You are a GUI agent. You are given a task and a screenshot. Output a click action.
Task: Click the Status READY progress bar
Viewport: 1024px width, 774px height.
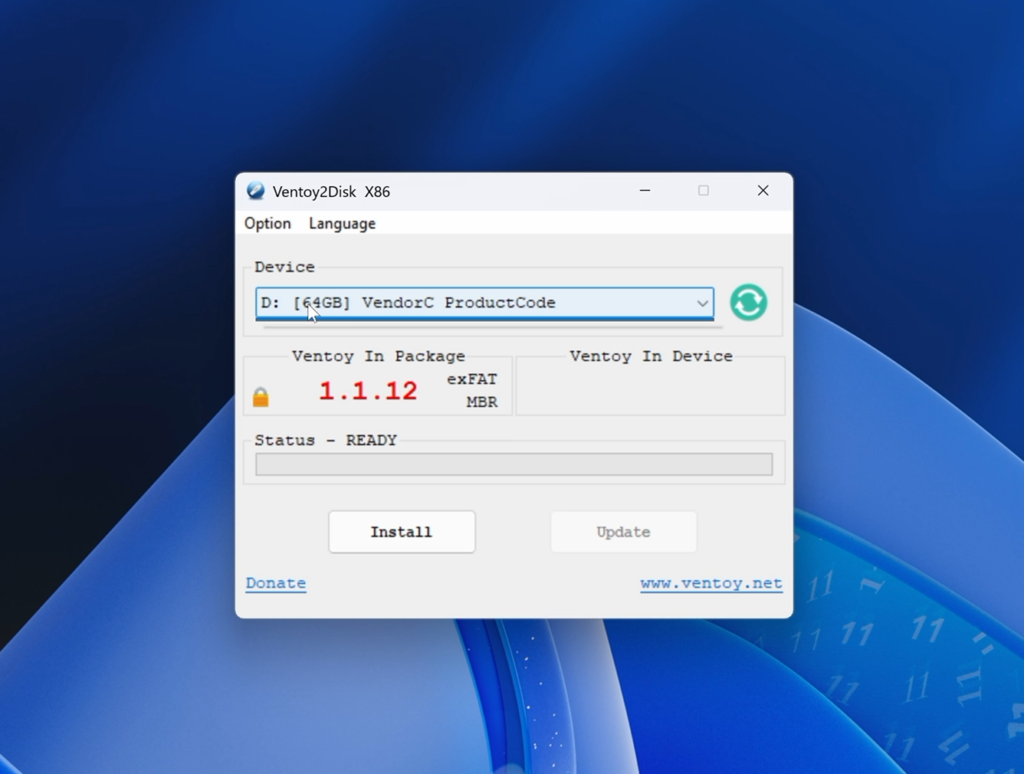pyautogui.click(x=514, y=464)
